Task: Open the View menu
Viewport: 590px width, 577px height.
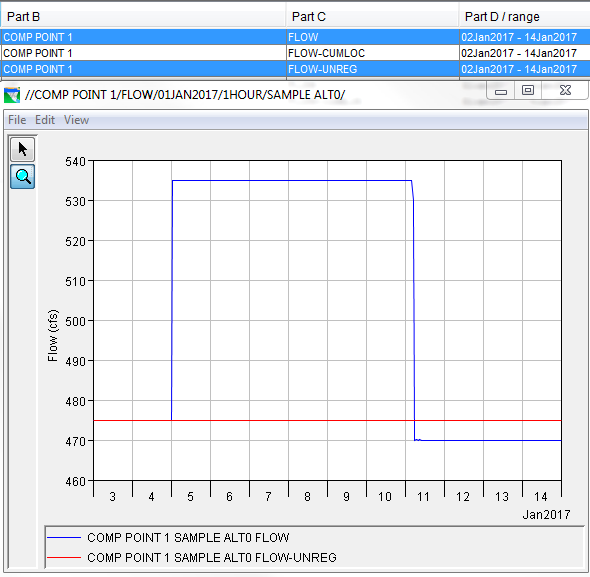Action: pyautogui.click(x=76, y=120)
